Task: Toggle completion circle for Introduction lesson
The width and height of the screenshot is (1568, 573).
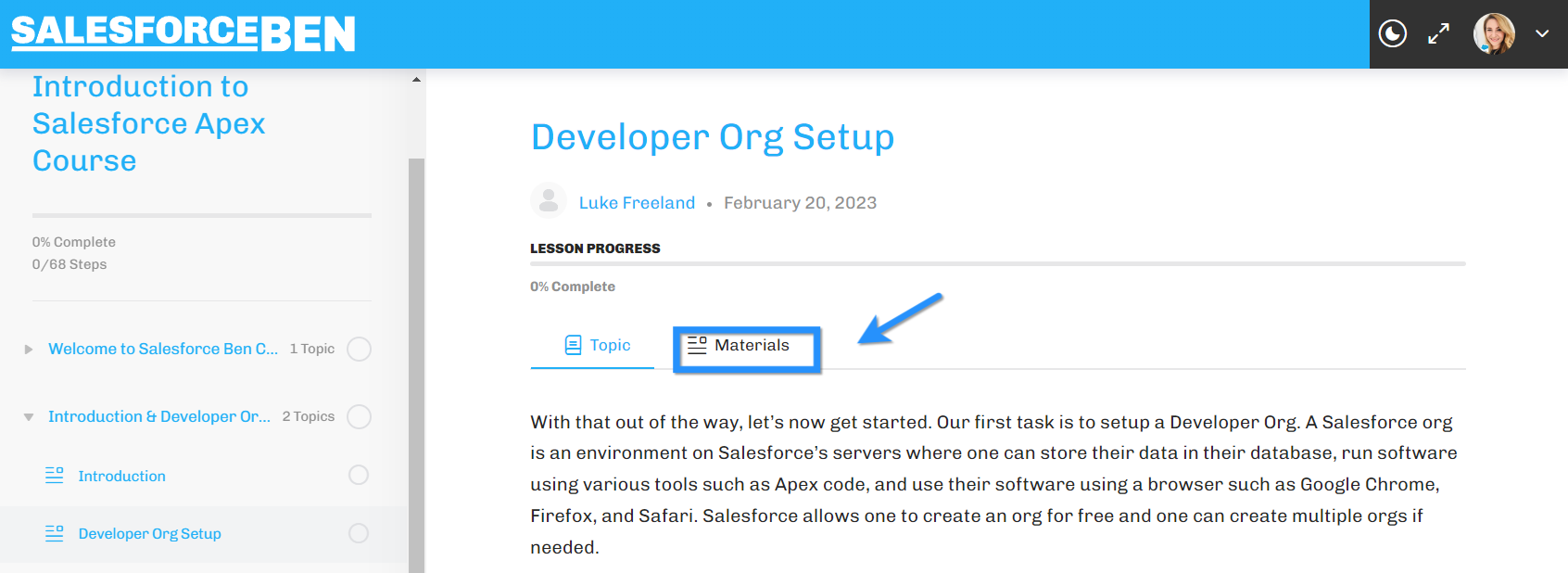Action: point(359,475)
